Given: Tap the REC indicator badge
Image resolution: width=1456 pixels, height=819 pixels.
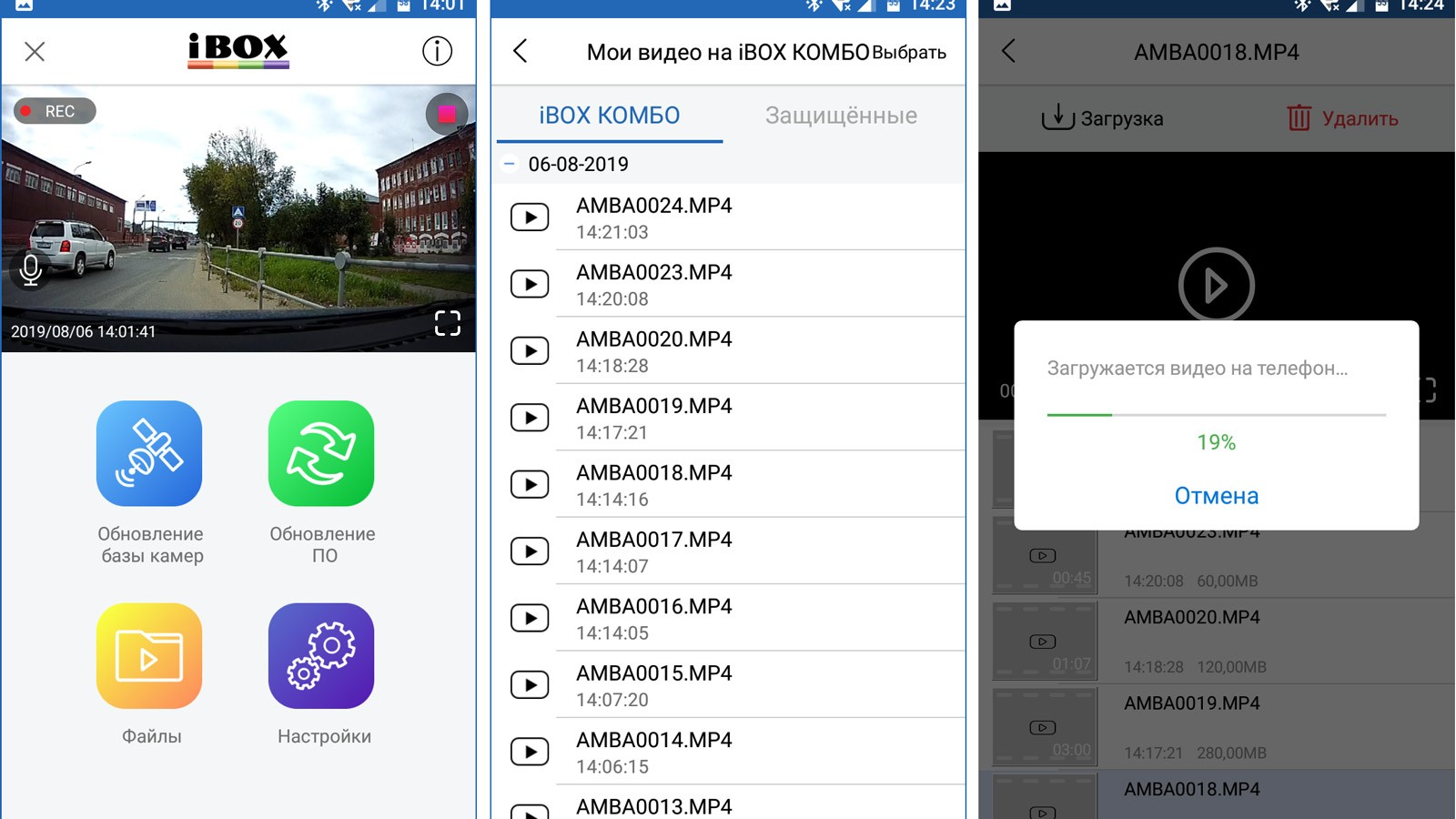Looking at the screenshot, I should (55, 111).
